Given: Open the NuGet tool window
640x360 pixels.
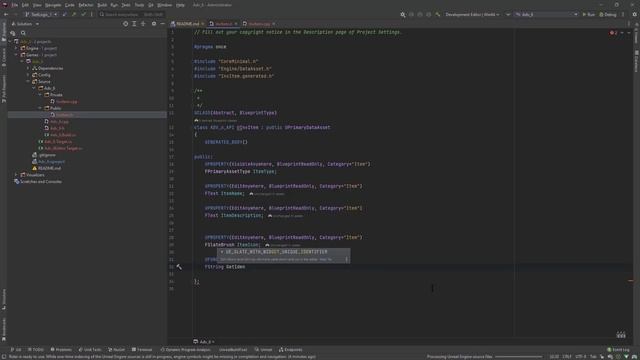Looking at the screenshot, I should click(117, 350).
